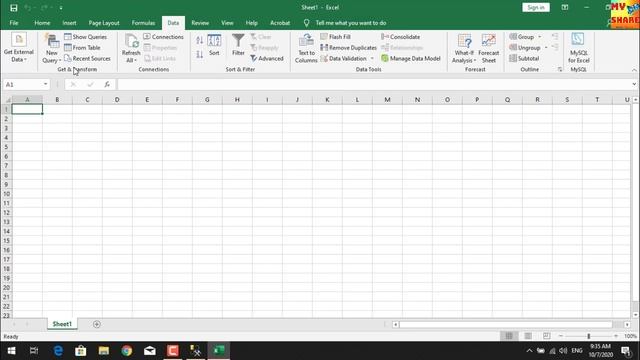Open Outline dialog launcher

[x=560, y=70]
